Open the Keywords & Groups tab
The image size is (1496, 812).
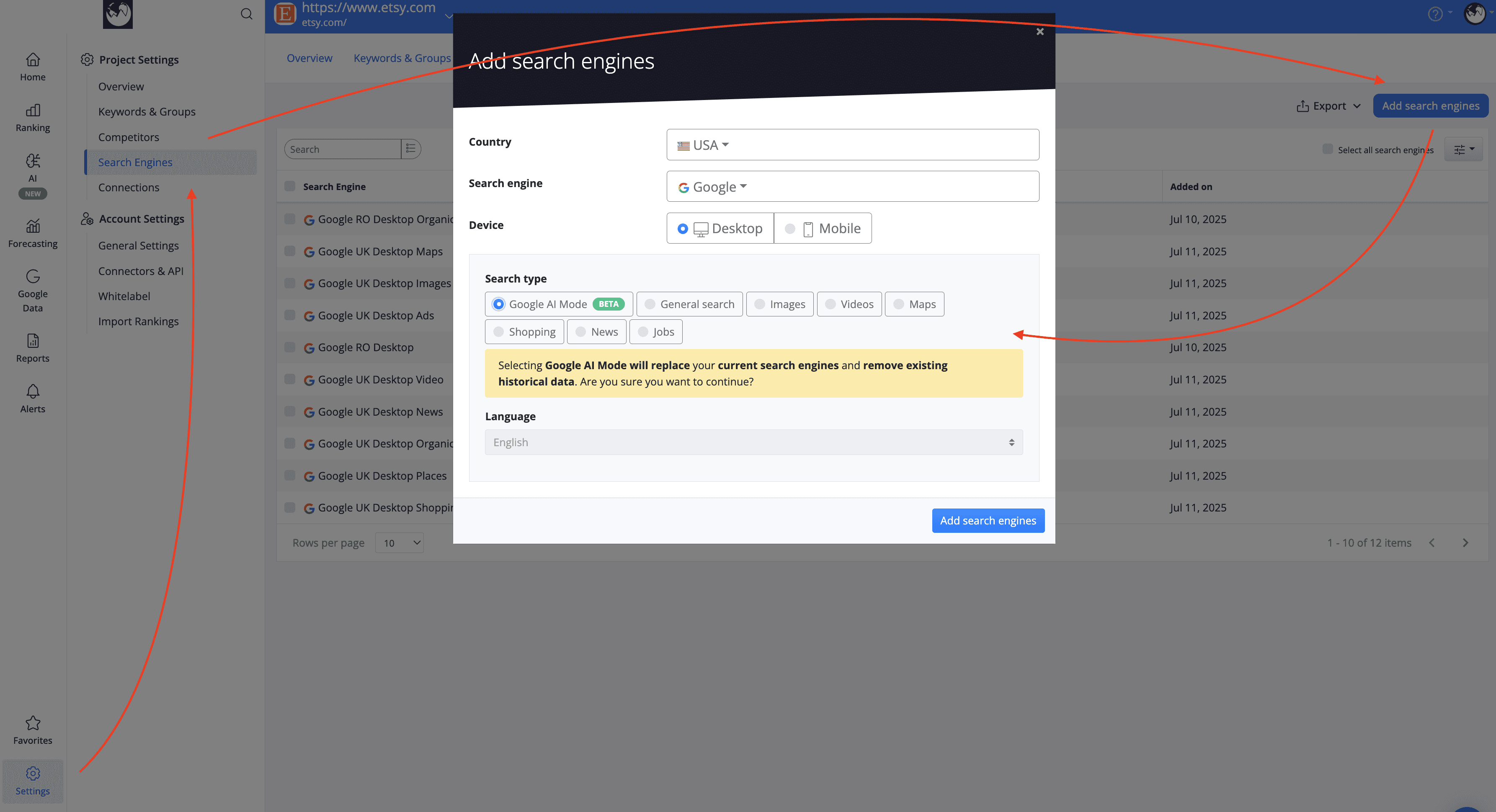[402, 58]
